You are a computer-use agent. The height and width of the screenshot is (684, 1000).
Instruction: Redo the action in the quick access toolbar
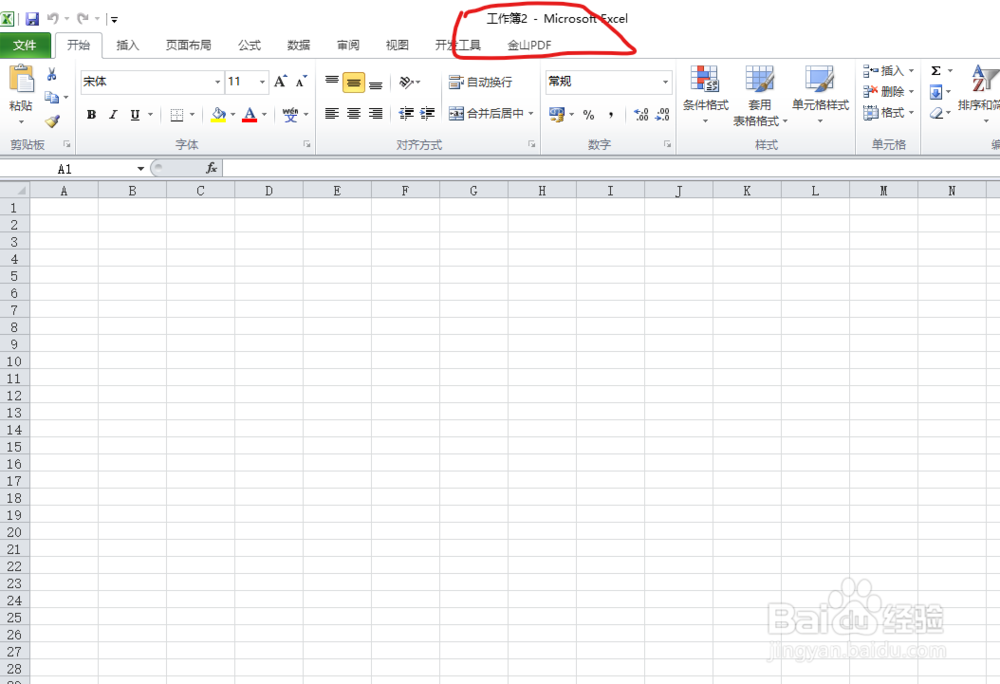point(83,18)
